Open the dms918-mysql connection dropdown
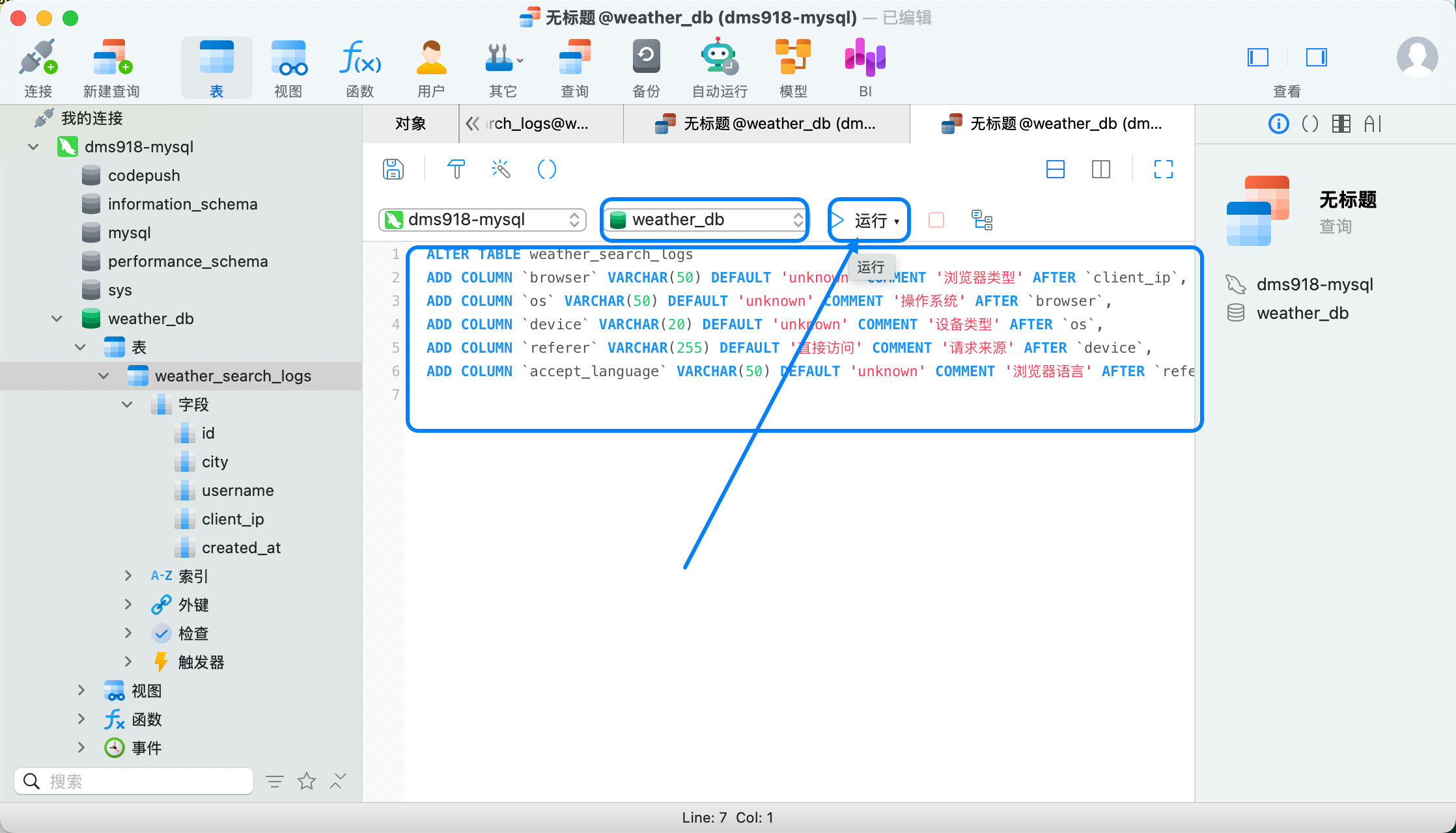The width and height of the screenshot is (1456, 833). pos(482,220)
